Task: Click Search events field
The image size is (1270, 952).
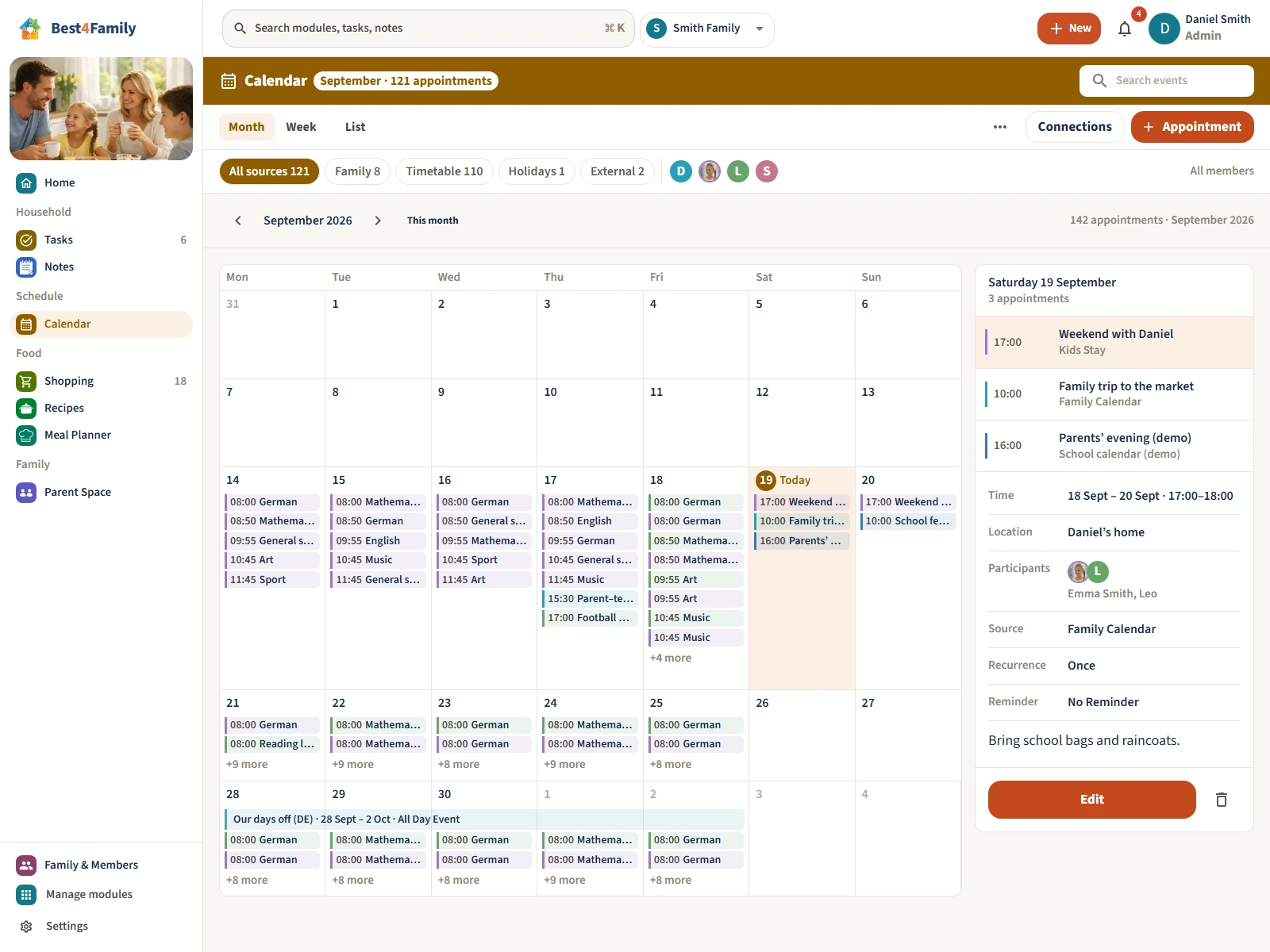Action: pyautogui.click(x=1167, y=80)
